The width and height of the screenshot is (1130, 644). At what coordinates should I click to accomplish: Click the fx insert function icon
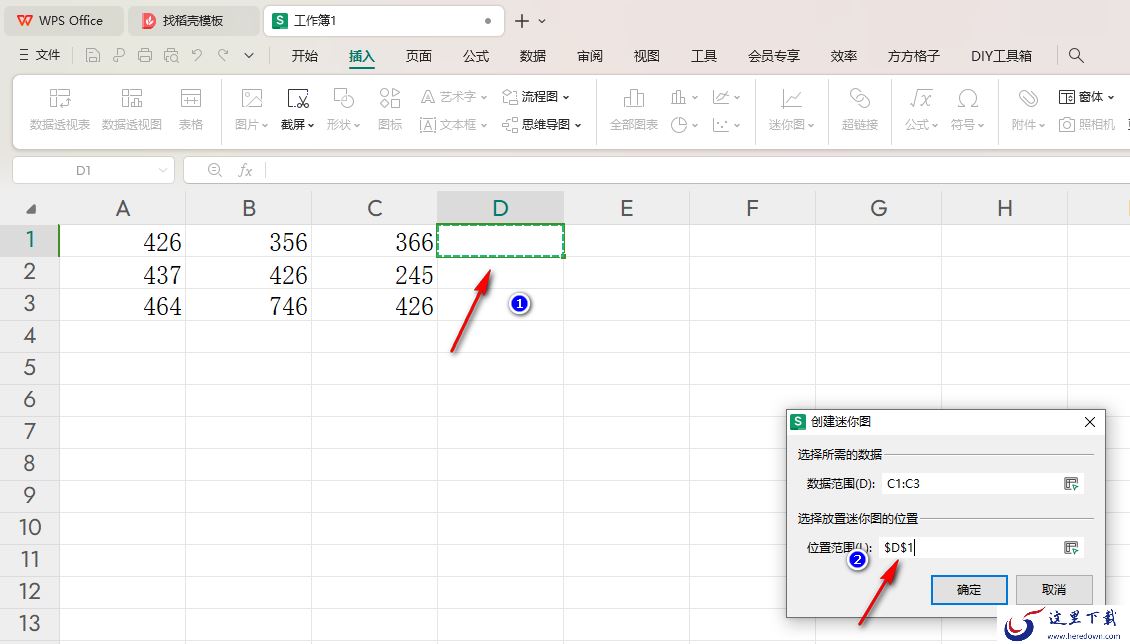245,170
